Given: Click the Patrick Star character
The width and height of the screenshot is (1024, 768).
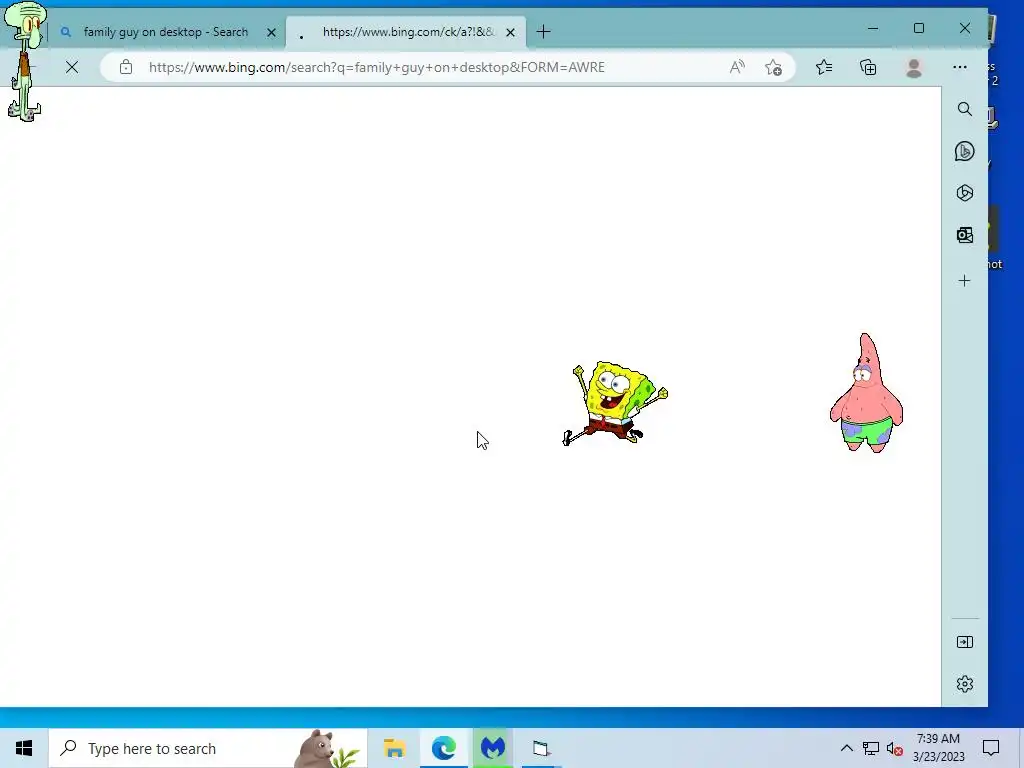Looking at the screenshot, I should [x=866, y=393].
